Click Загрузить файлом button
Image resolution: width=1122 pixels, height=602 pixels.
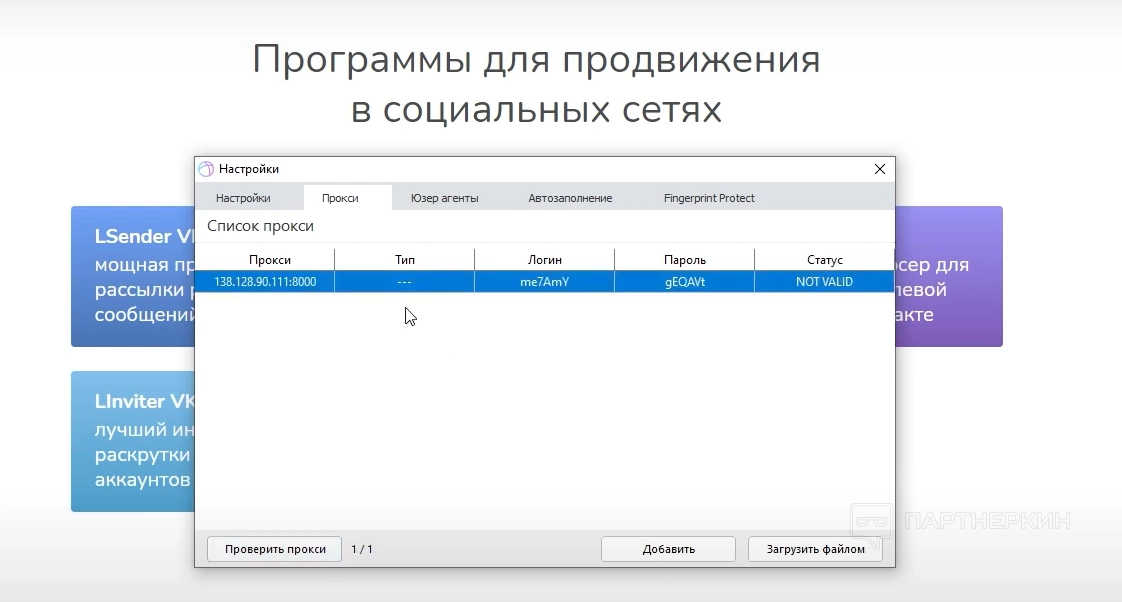815,549
